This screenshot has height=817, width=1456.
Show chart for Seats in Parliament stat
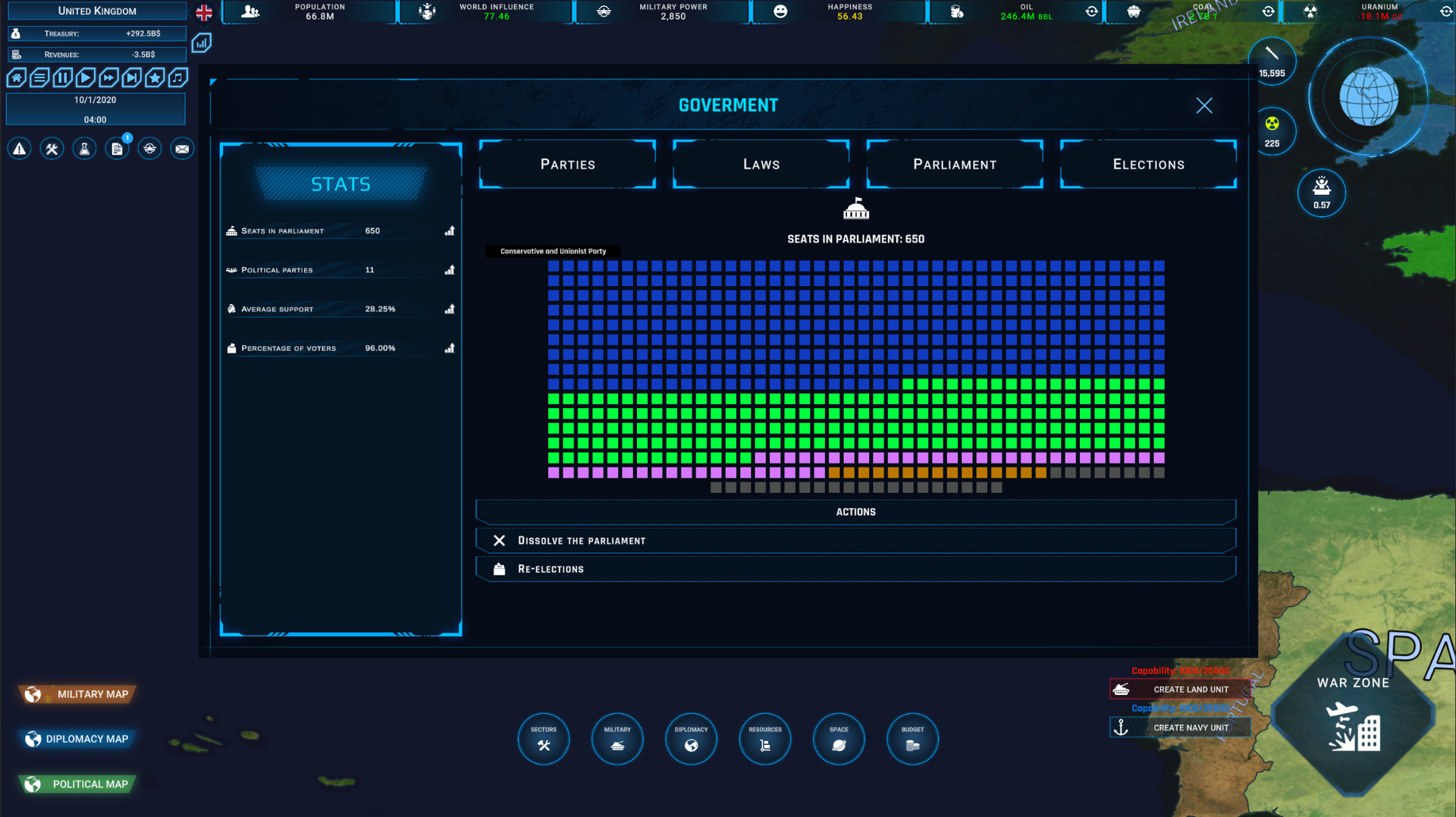click(450, 231)
